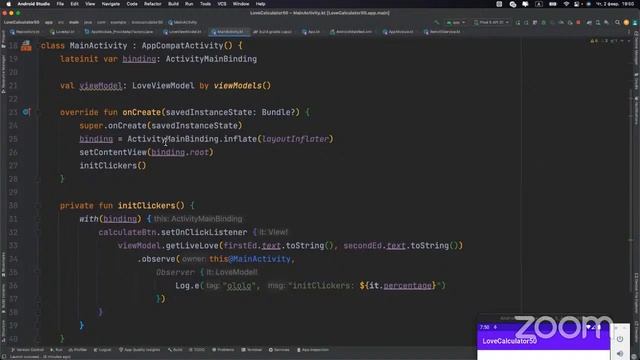Collapse the Observer lambda fold at line 35
This screenshot has height=360, width=640.
click(x=37, y=272)
